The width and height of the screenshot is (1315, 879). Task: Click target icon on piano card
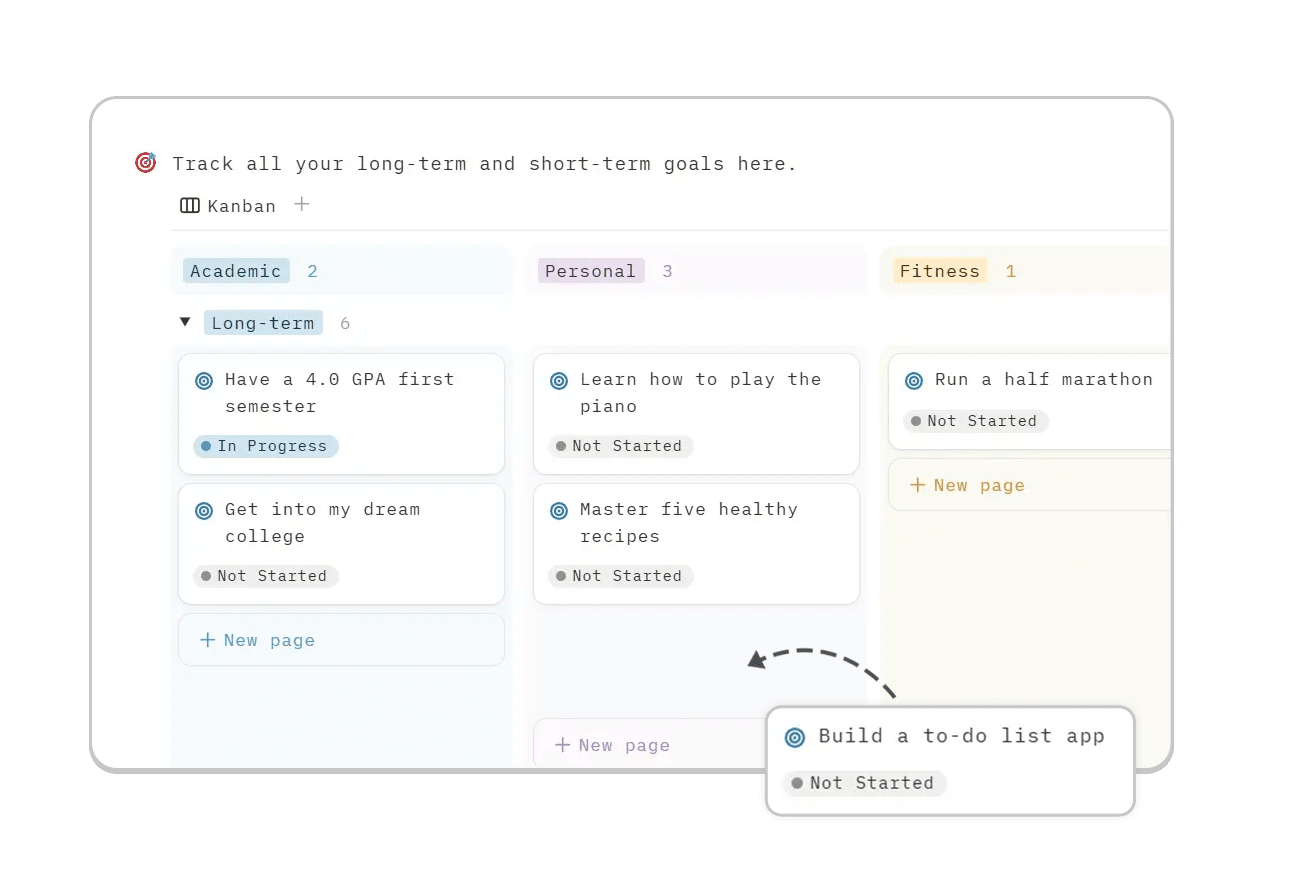coord(559,381)
